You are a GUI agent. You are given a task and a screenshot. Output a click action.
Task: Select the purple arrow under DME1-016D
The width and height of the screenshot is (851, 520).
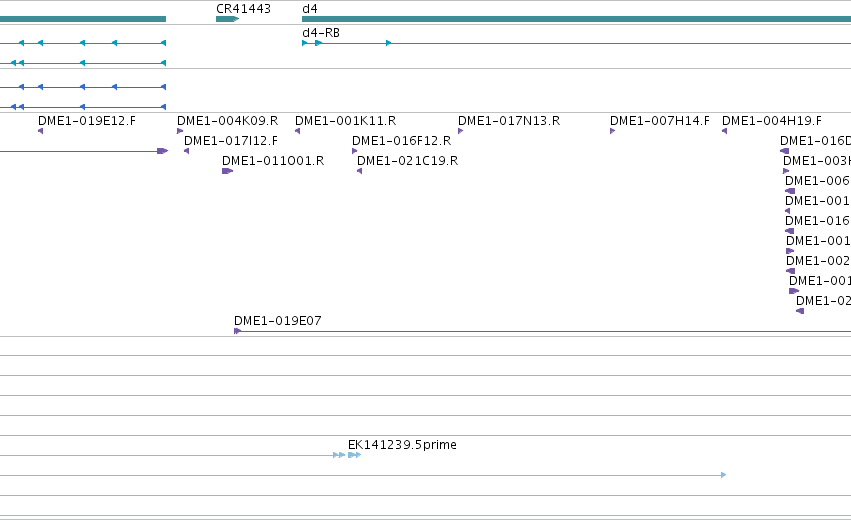784,151
